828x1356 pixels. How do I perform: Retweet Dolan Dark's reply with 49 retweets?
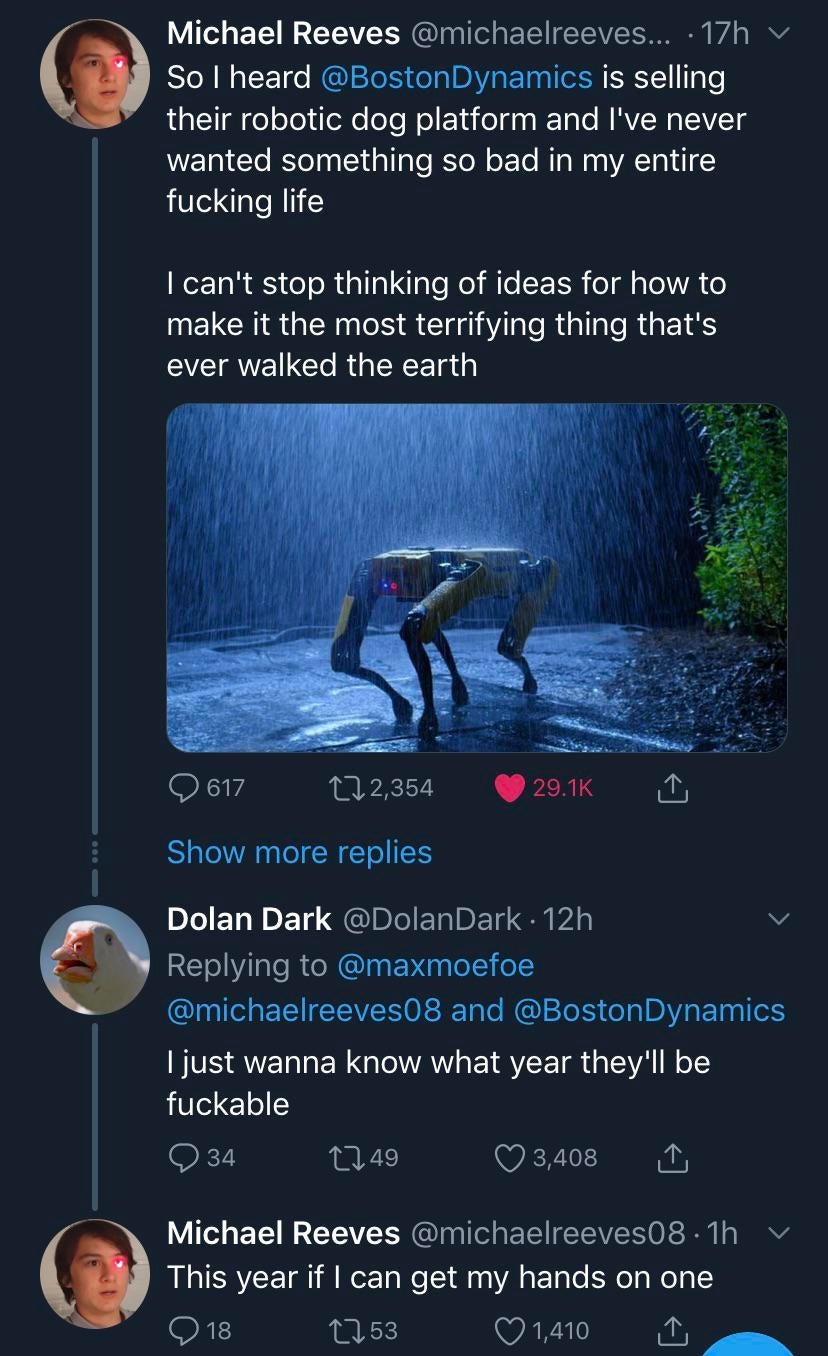(345, 1157)
